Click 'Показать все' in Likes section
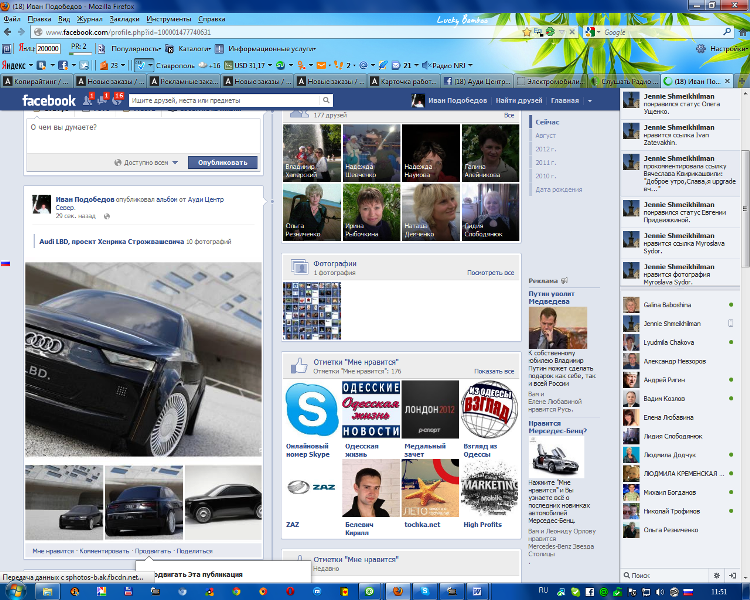Image resolution: width=750 pixels, height=600 pixels. (494, 371)
